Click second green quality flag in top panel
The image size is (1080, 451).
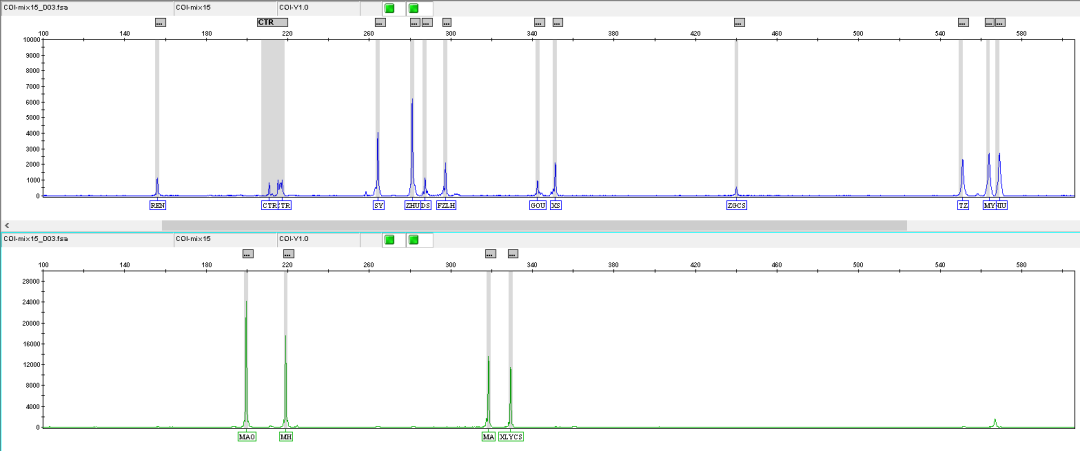[x=413, y=8]
